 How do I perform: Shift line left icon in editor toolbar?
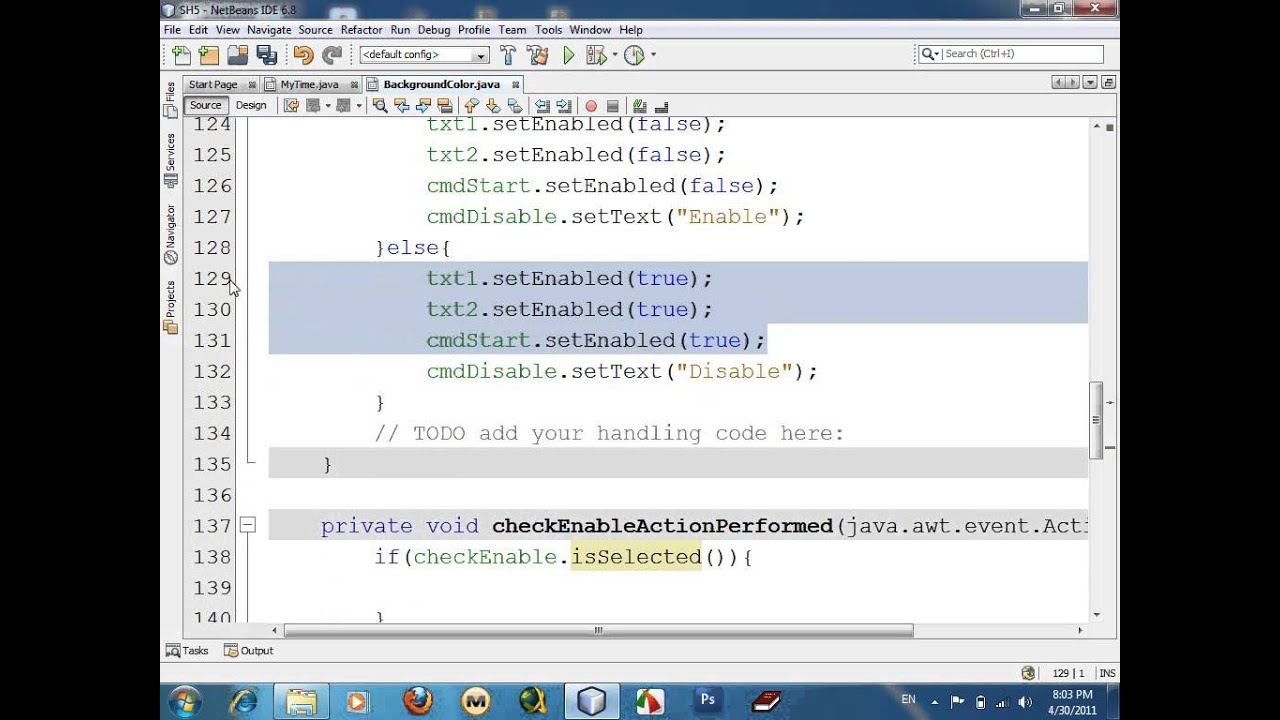point(542,105)
